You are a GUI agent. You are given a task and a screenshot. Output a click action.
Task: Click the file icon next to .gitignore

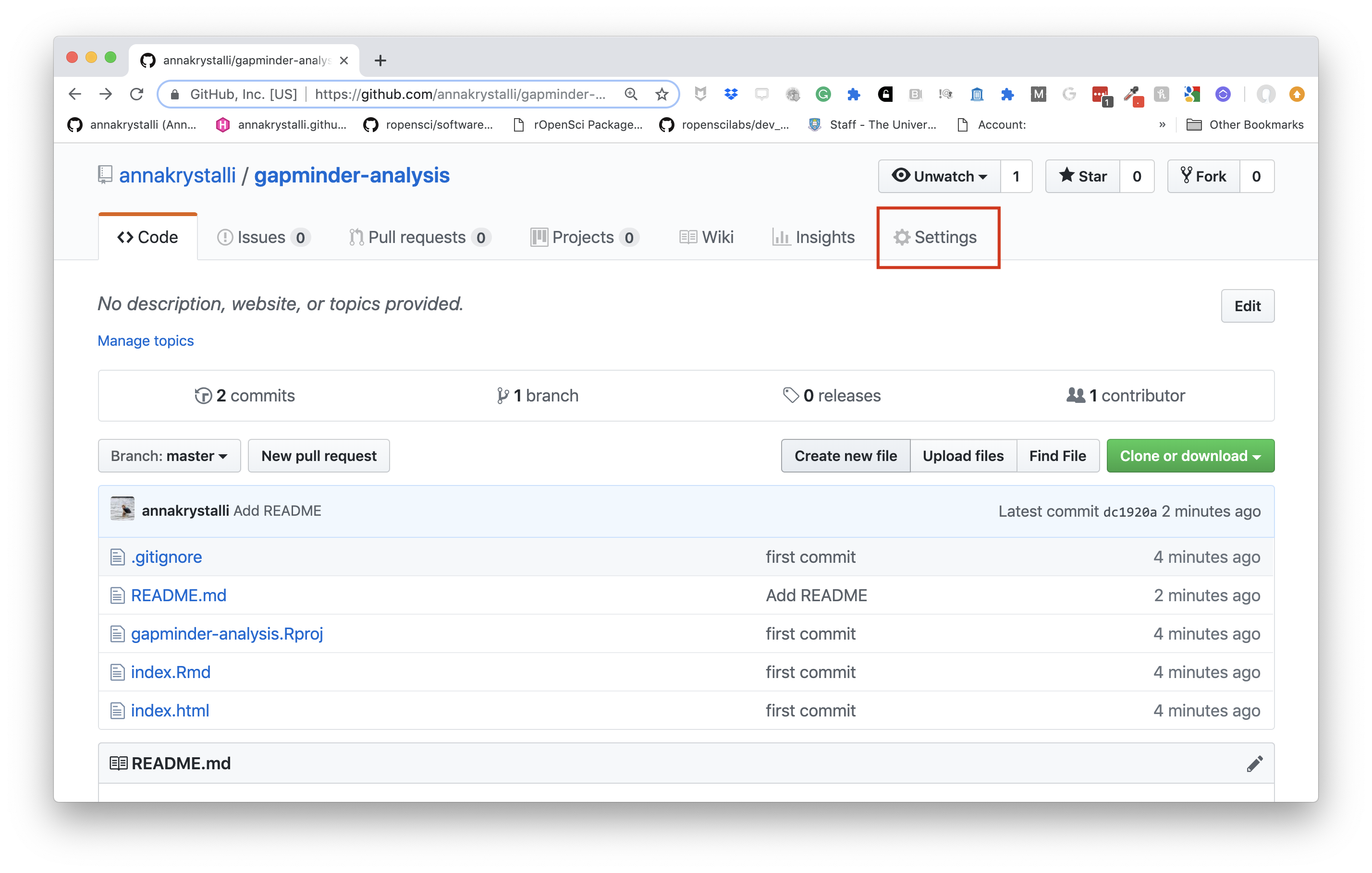[117, 557]
